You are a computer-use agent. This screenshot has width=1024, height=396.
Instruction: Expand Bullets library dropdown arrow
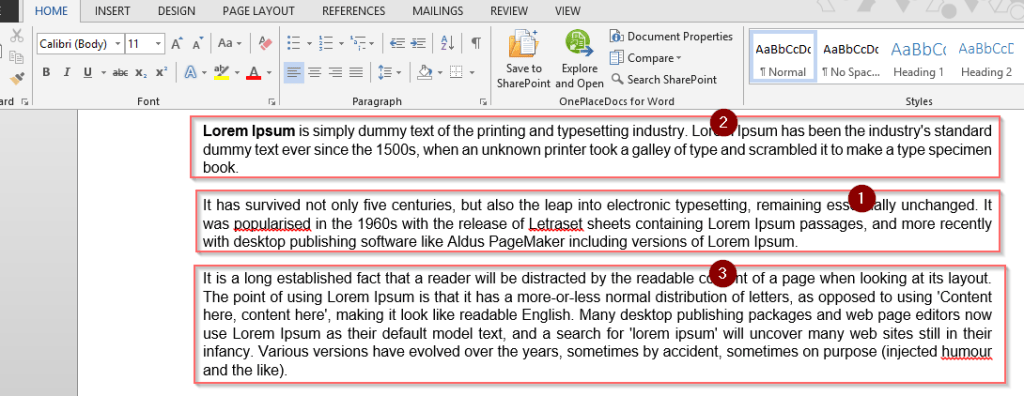click(309, 44)
